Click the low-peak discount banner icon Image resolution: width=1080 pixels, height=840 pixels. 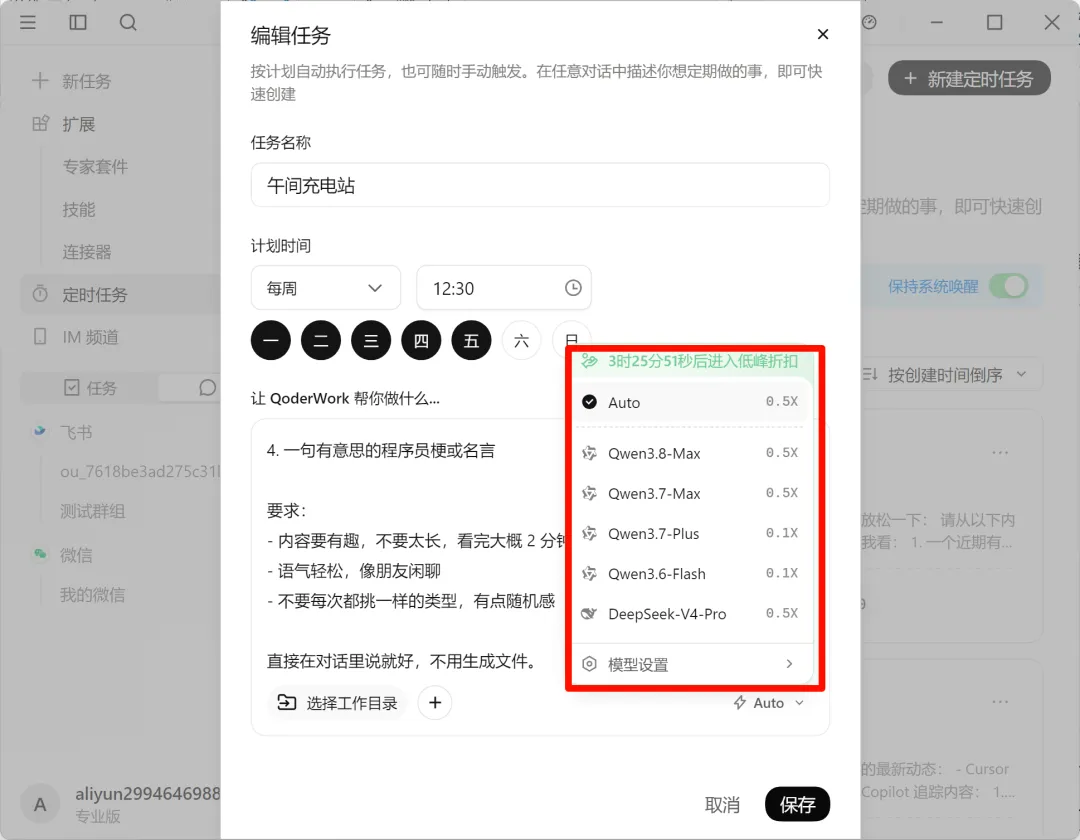(589, 361)
